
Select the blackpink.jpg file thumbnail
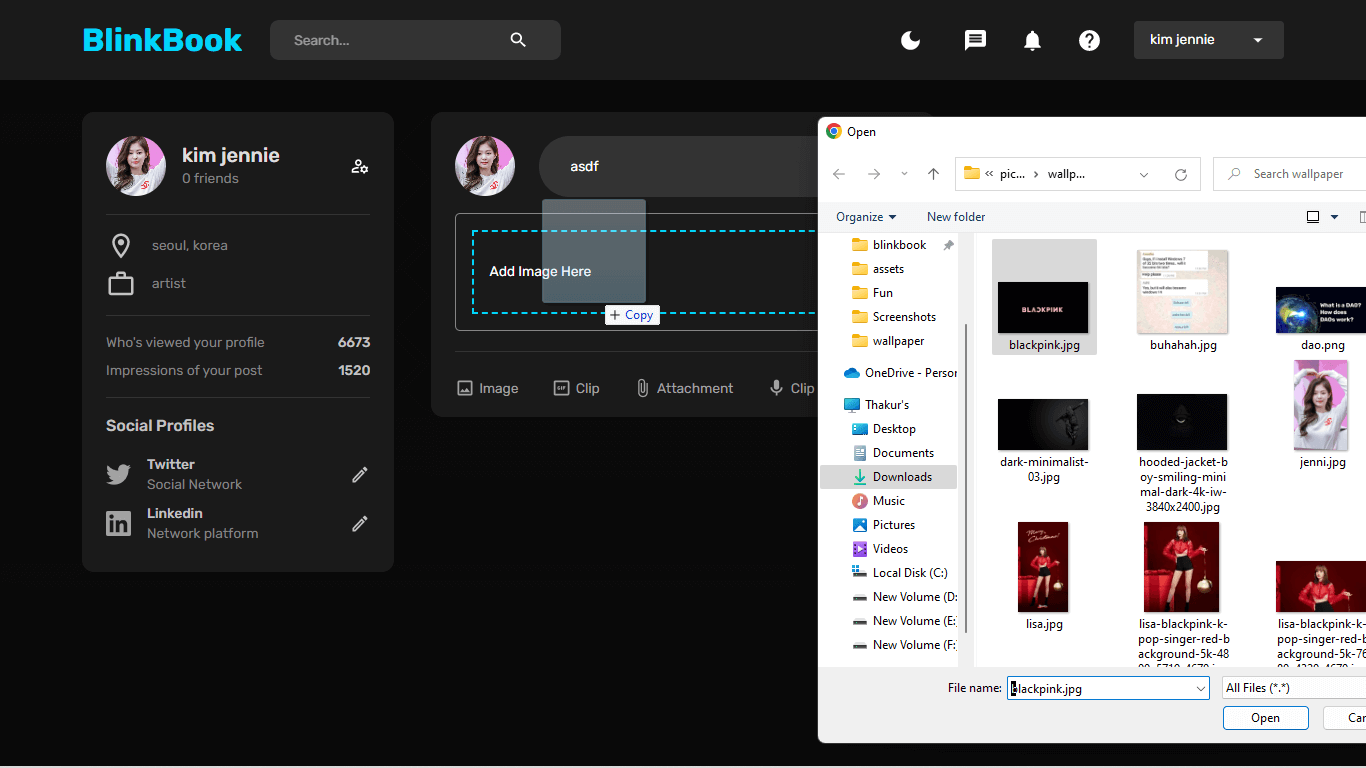1044,297
